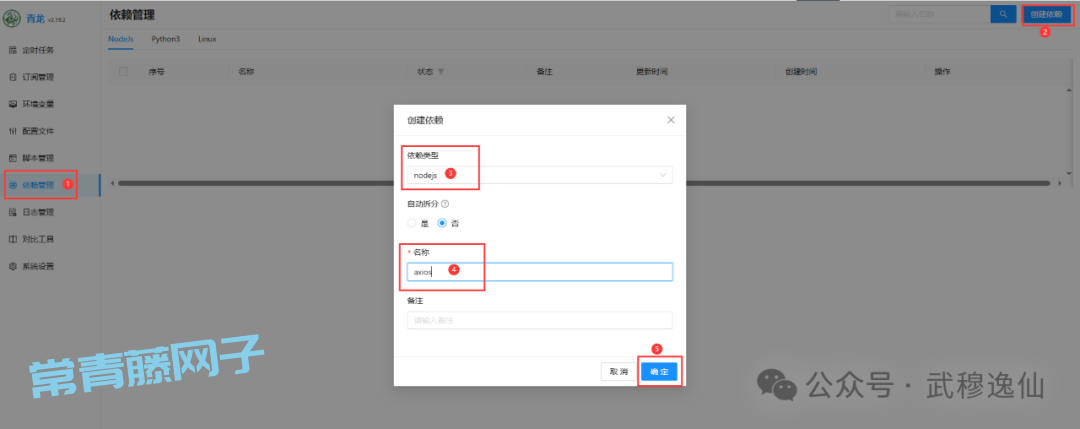This screenshot has width=1080, height=429.
Task: Open the 状态 column filter
Action: [441, 72]
